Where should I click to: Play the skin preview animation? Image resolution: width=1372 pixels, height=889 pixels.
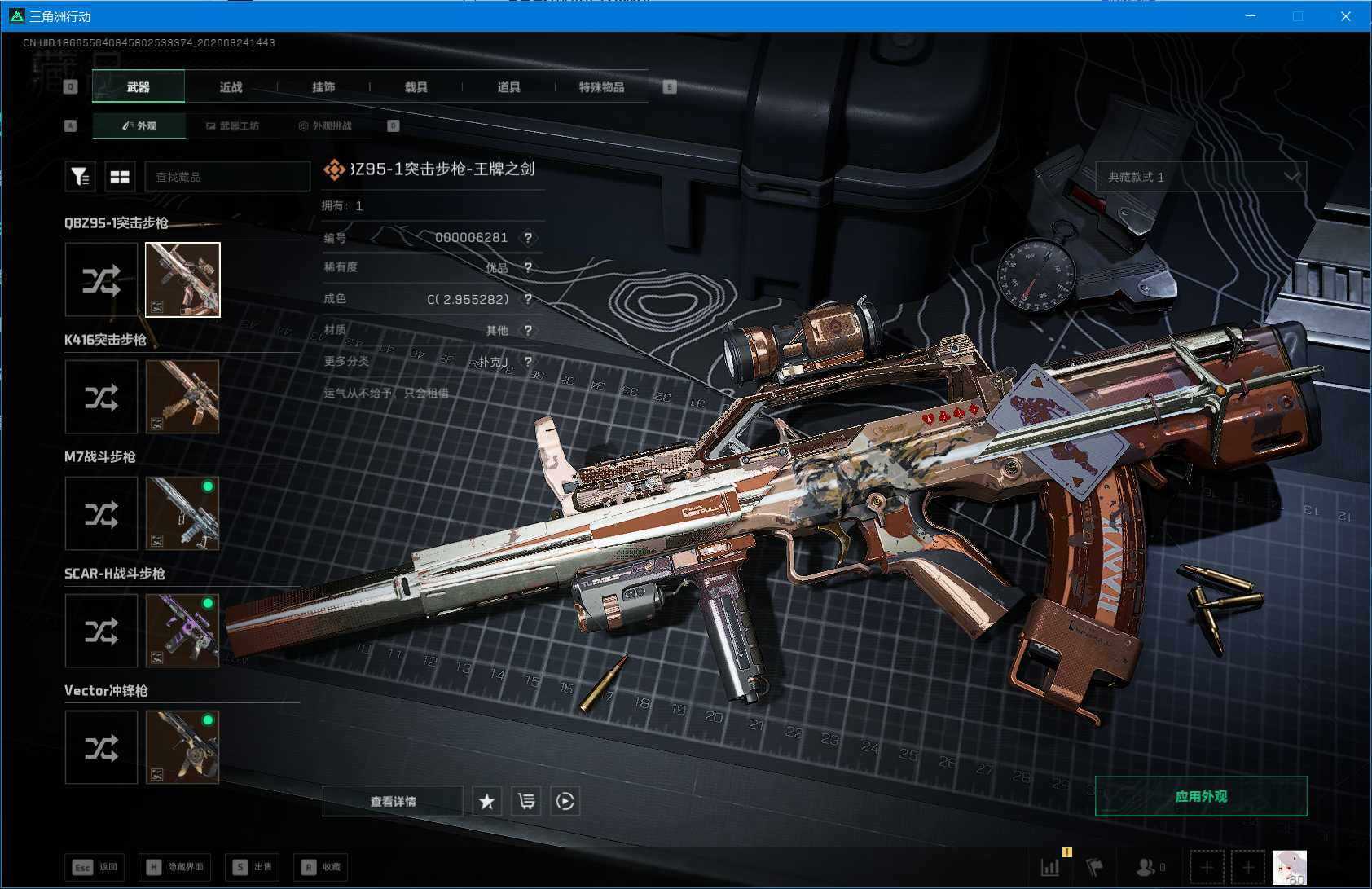[x=565, y=801]
